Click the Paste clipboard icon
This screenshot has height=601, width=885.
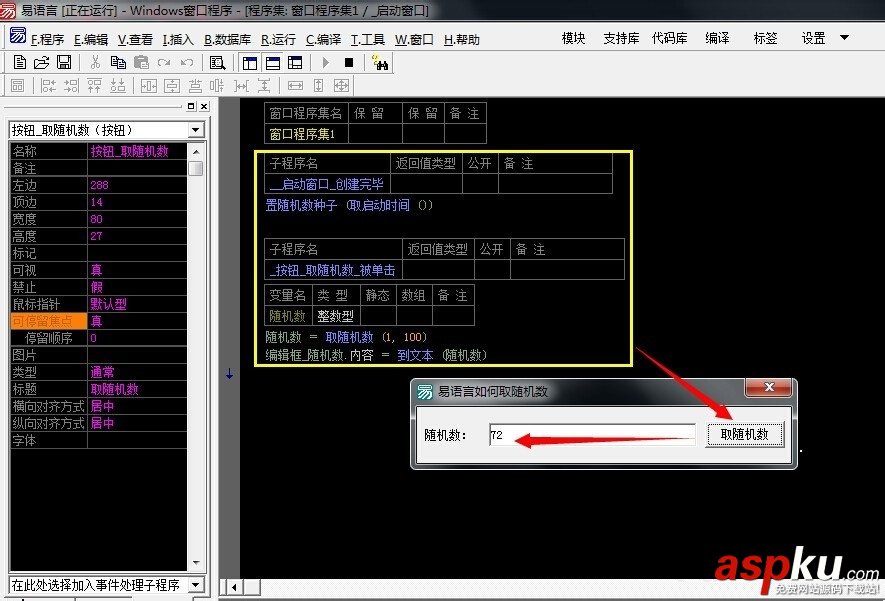pos(141,63)
